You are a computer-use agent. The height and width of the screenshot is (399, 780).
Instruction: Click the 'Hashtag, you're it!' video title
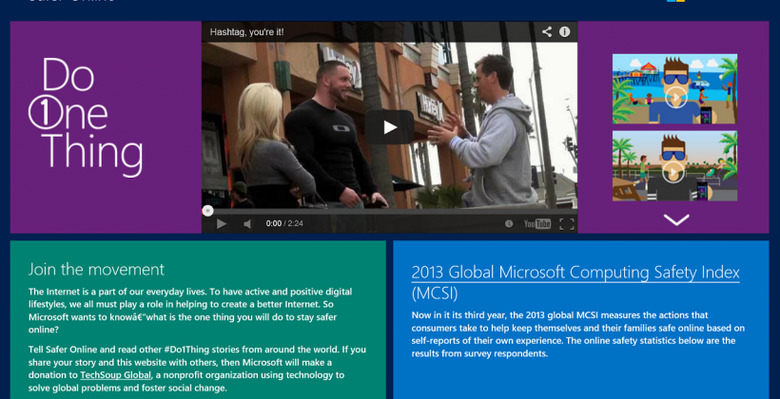(x=247, y=32)
